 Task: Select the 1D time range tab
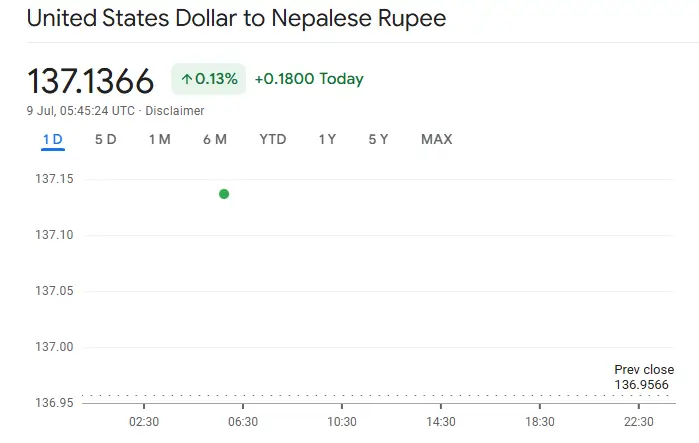(53, 139)
